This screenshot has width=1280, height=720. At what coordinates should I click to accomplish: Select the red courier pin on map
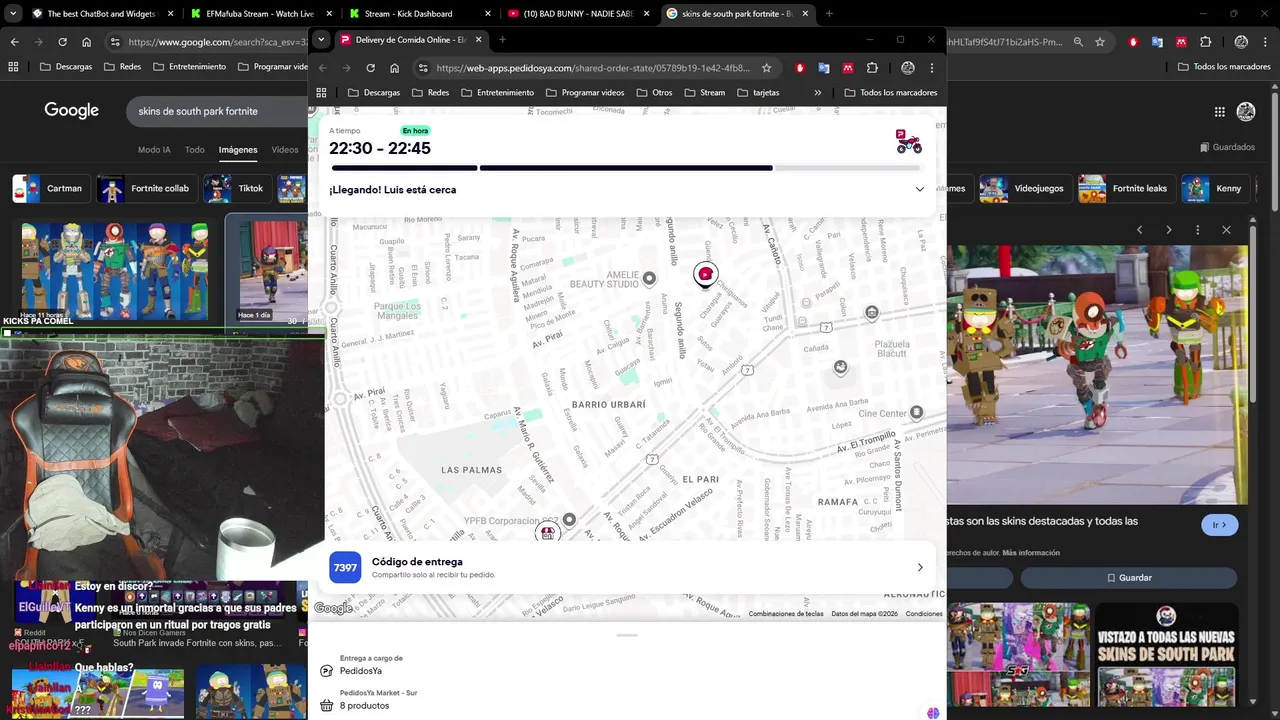coord(705,274)
